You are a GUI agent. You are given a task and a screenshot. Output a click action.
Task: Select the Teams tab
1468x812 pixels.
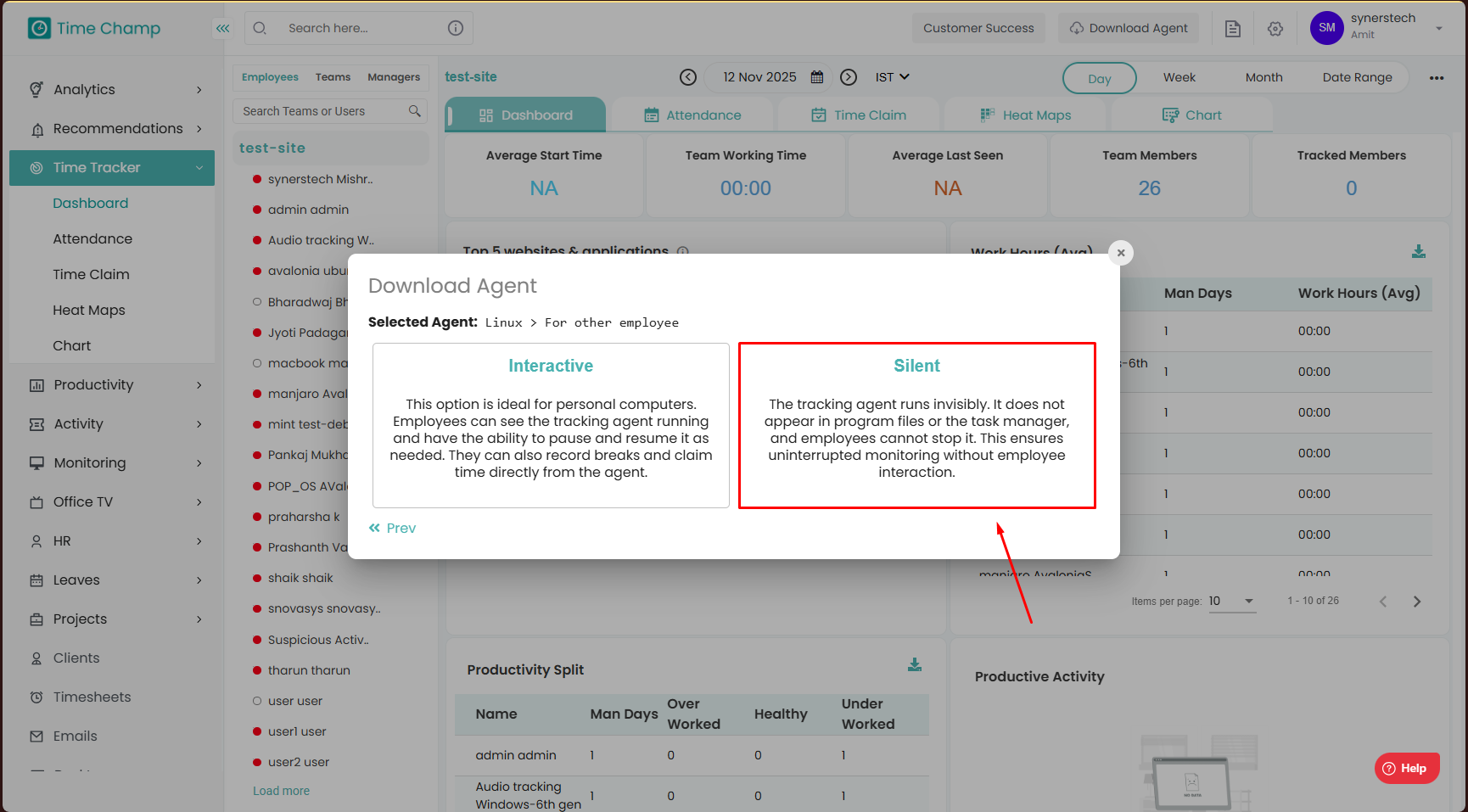pyautogui.click(x=333, y=77)
